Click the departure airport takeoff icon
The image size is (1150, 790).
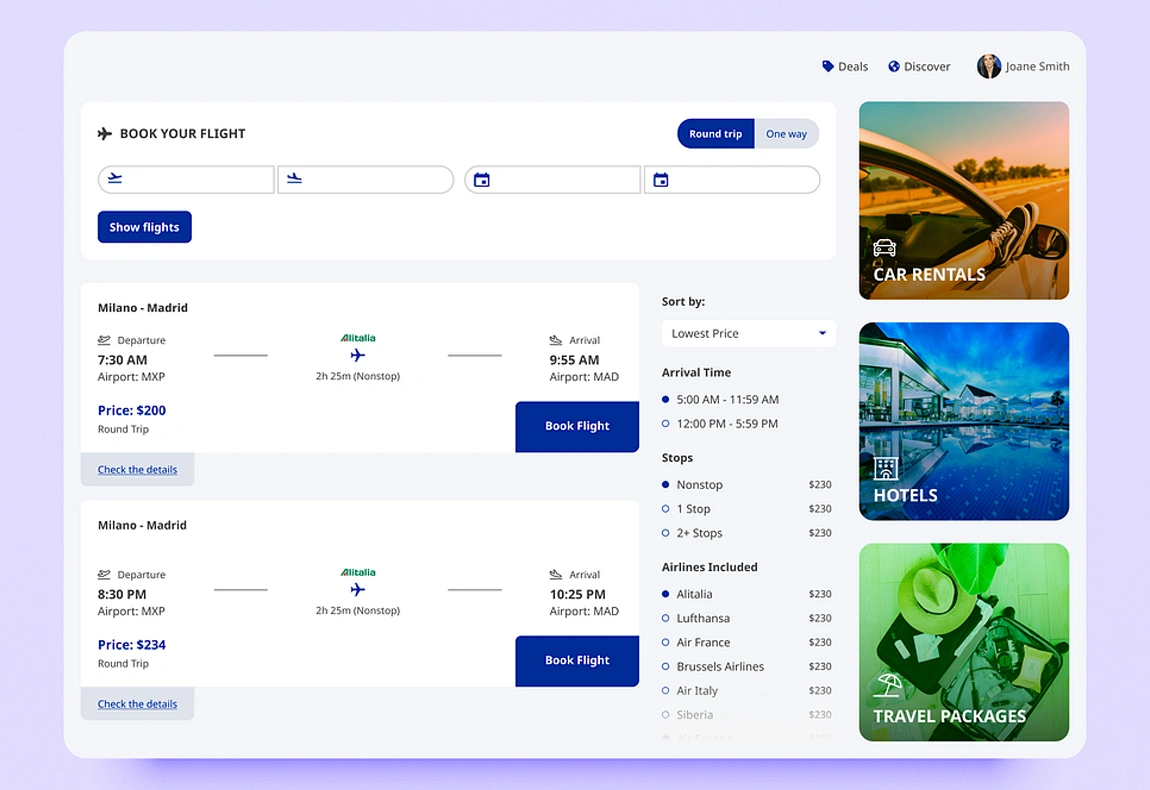click(x=114, y=179)
